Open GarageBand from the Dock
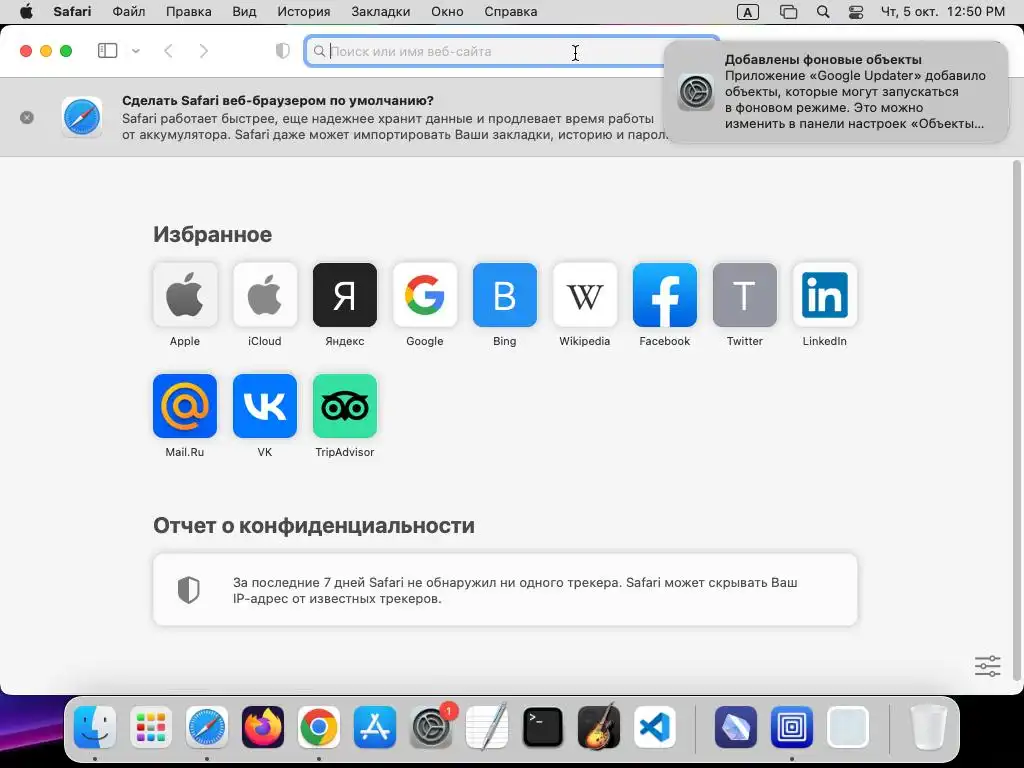This screenshot has width=1024, height=768. point(599,727)
